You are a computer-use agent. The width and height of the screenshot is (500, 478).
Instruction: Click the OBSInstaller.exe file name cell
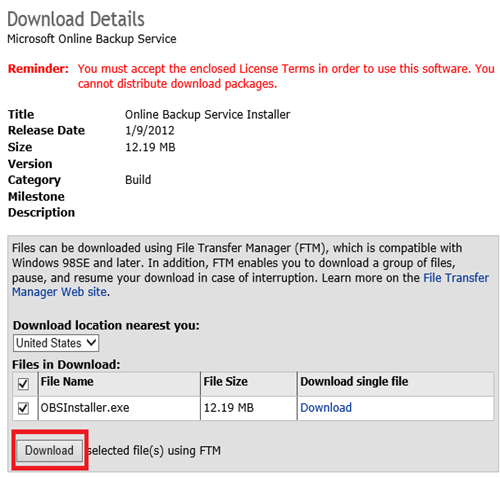pos(119,408)
